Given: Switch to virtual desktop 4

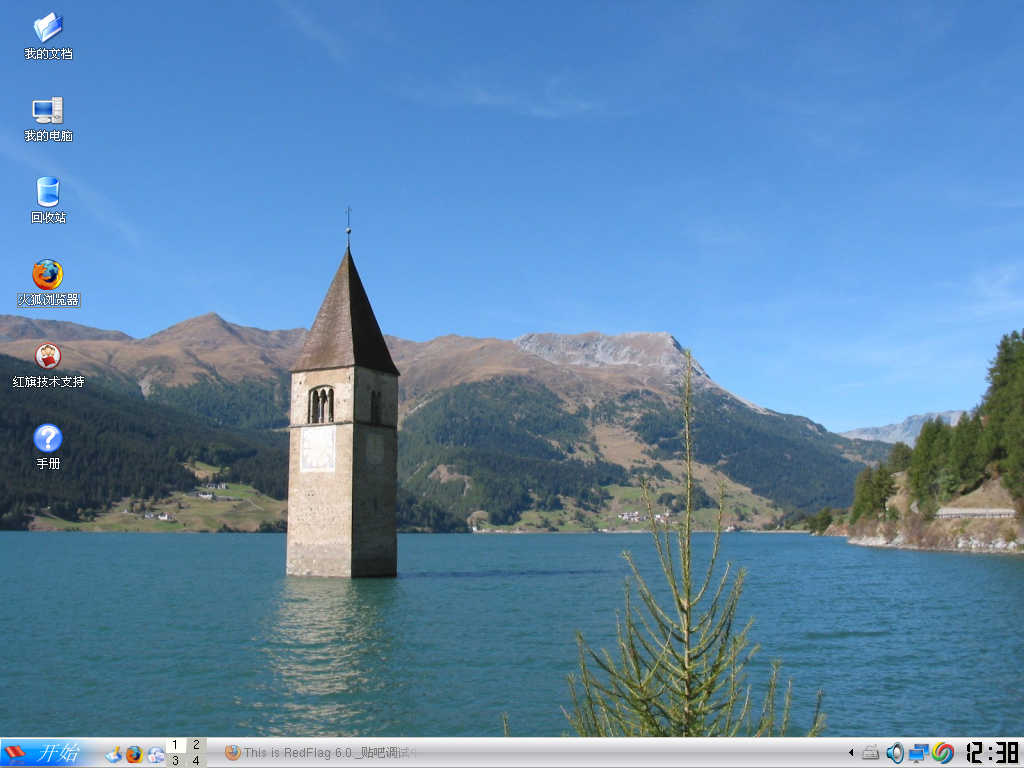Looking at the screenshot, I should (197, 761).
